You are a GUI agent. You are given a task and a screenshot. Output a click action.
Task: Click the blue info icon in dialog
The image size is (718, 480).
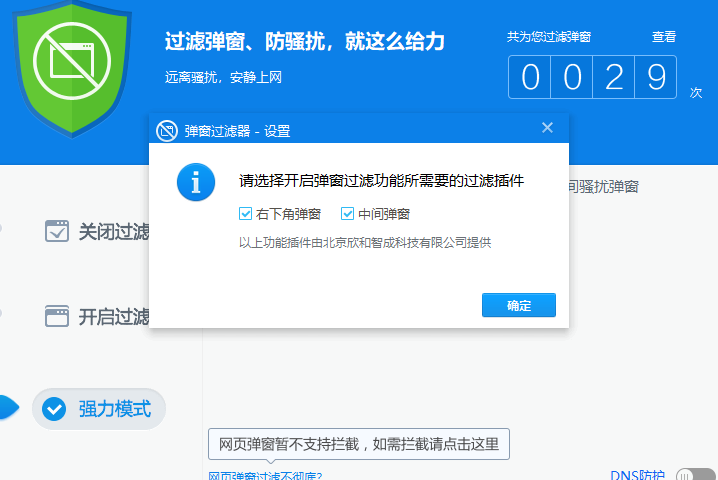(195, 182)
